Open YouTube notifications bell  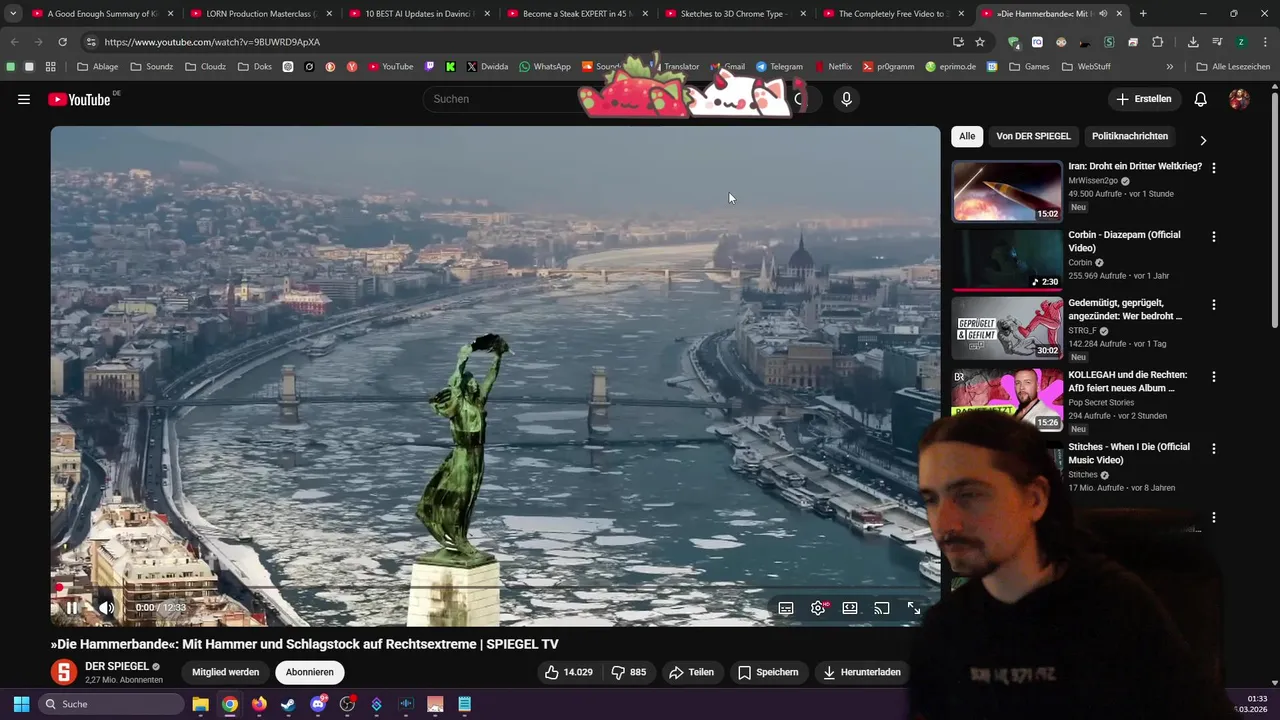tap(1201, 99)
